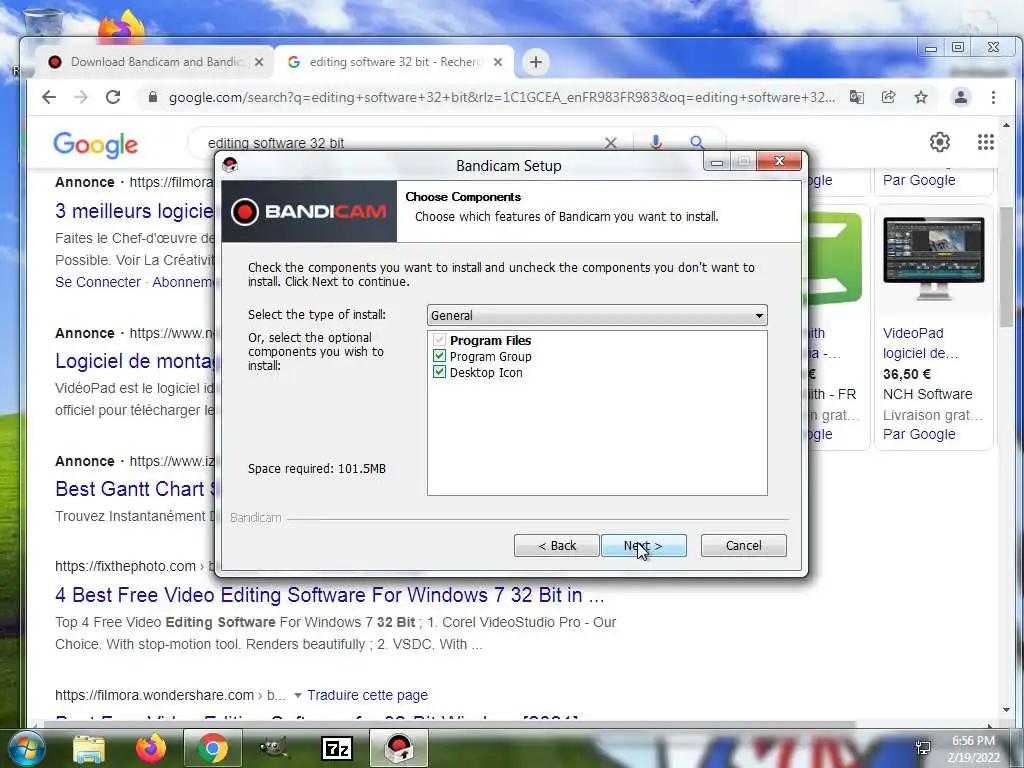Image resolution: width=1024 pixels, height=768 pixels.
Task: Start voice search with the microphone icon
Action: [656, 142]
